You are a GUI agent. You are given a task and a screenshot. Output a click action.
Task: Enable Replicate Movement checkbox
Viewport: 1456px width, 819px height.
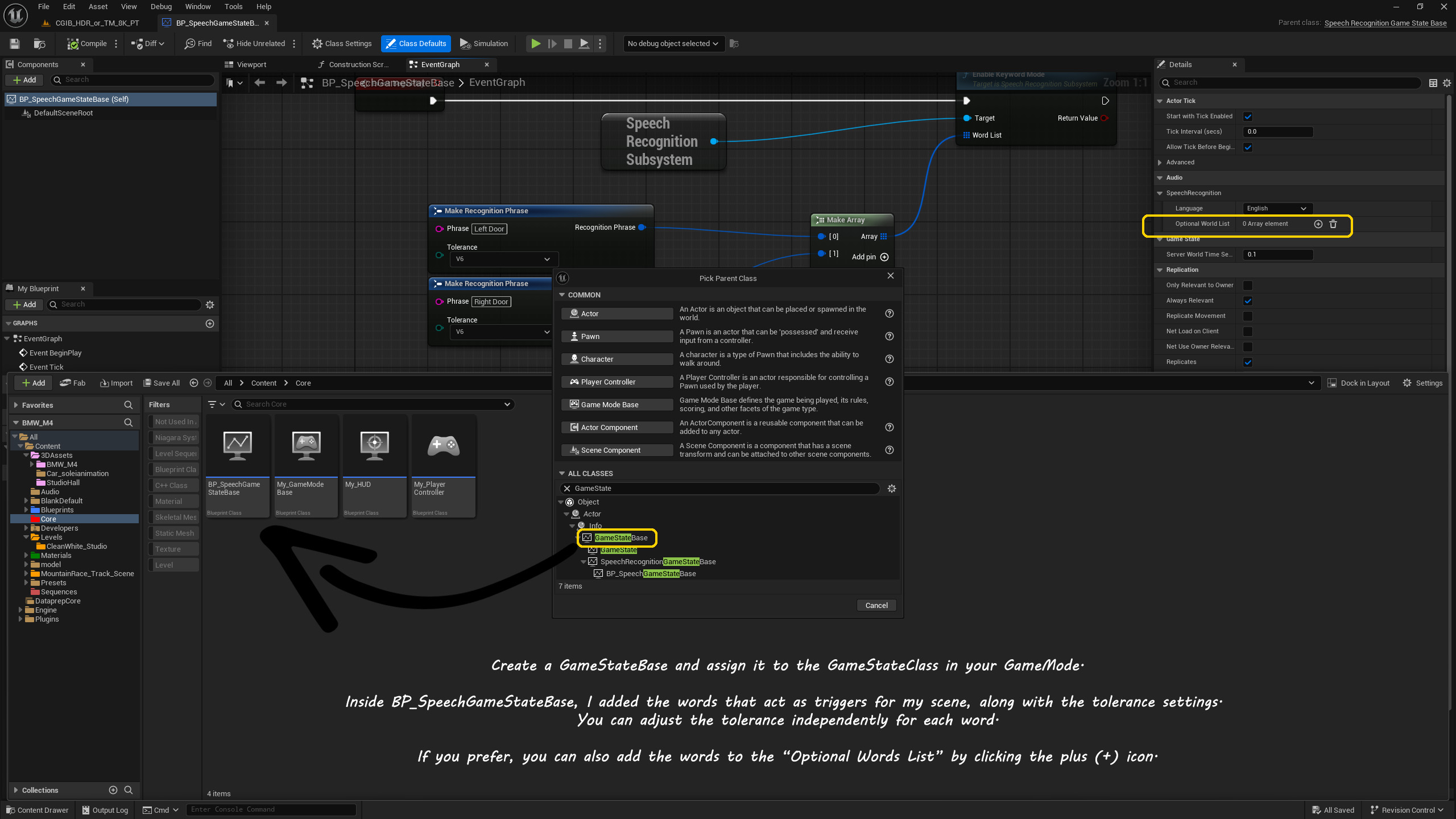(1248, 316)
